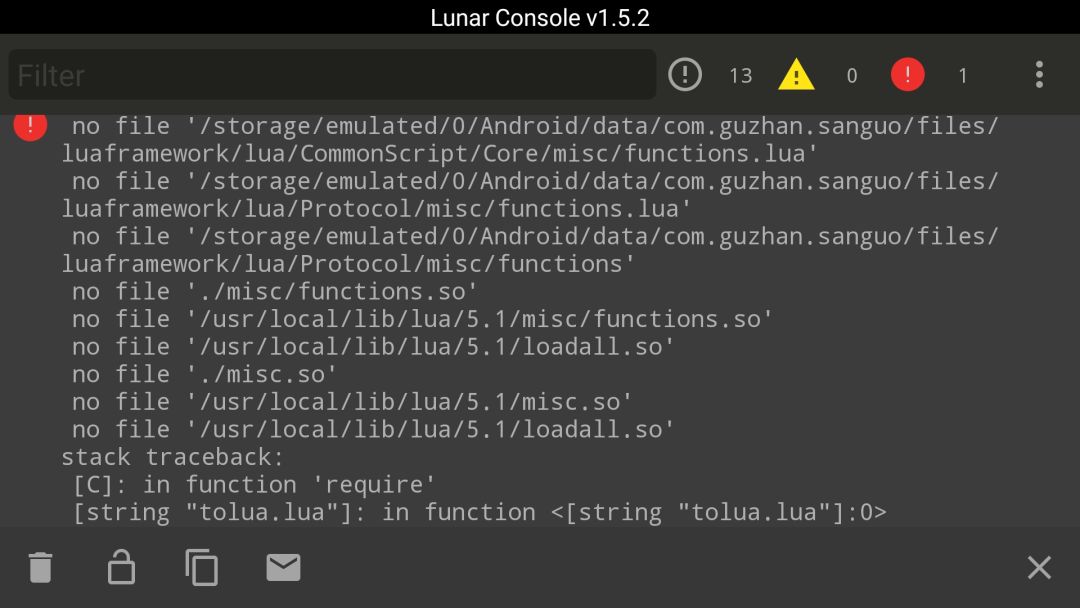Focus the Filter text field

pos(332,74)
